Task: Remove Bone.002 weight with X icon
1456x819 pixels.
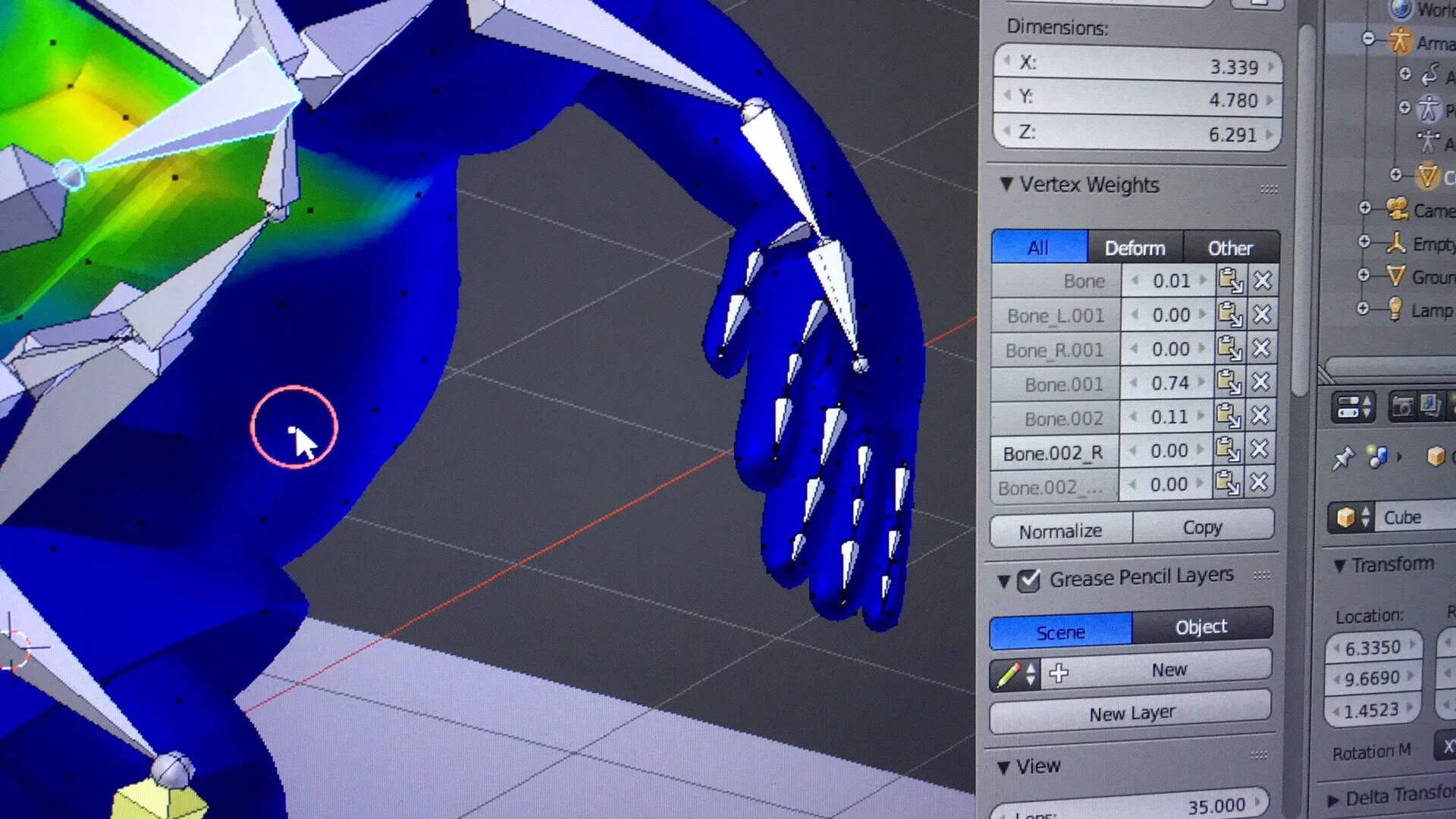Action: click(x=1260, y=416)
